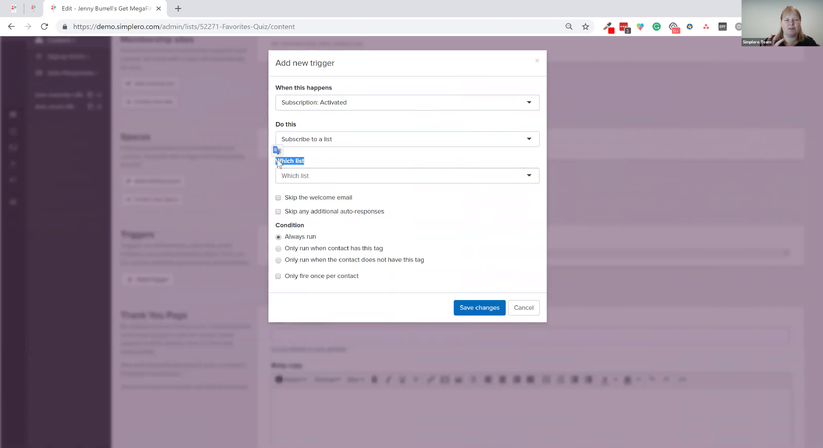Screen dimensions: 823x448
Task: Click the Google Translate popup icon
Action: coord(277,151)
